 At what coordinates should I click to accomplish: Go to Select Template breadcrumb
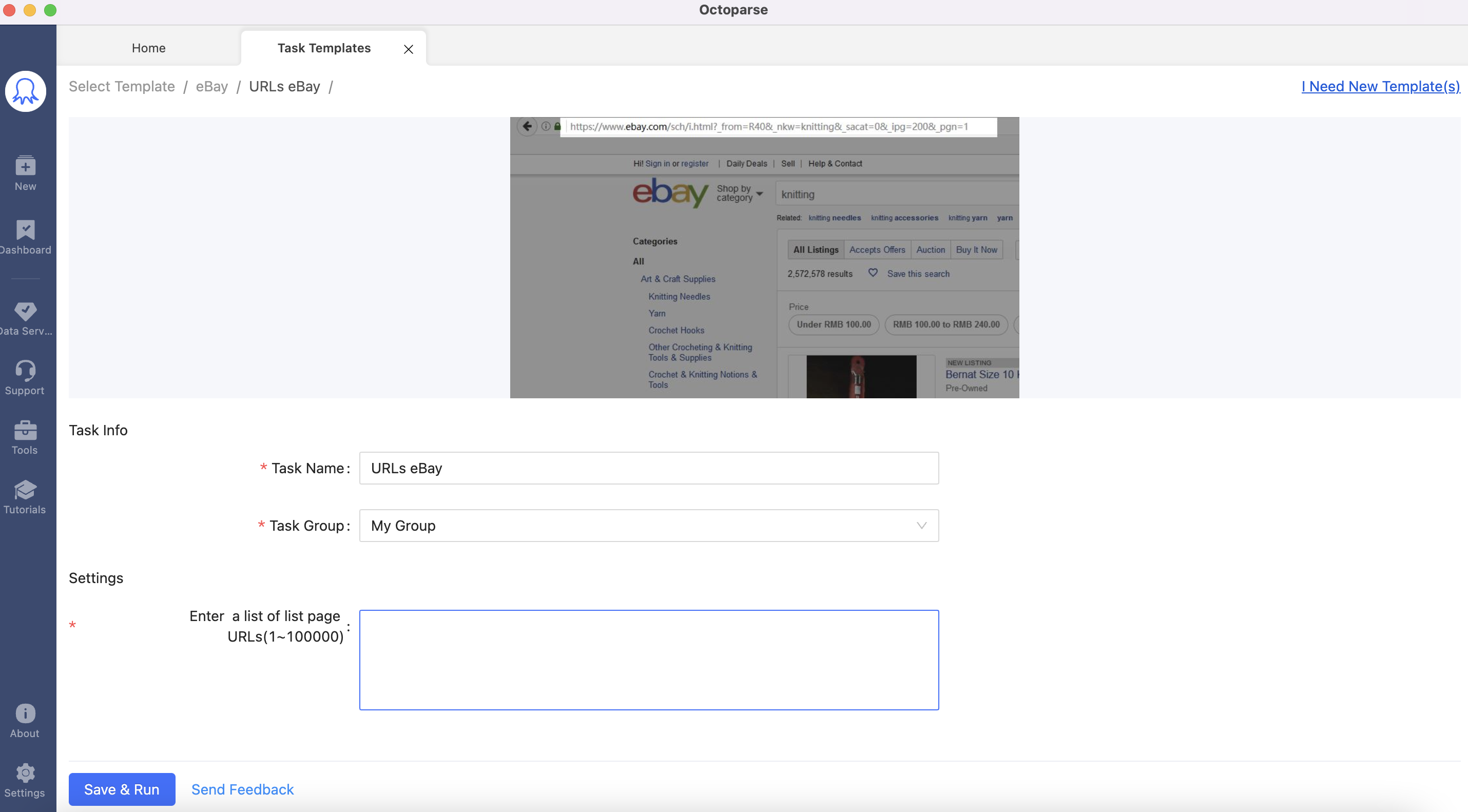point(121,86)
